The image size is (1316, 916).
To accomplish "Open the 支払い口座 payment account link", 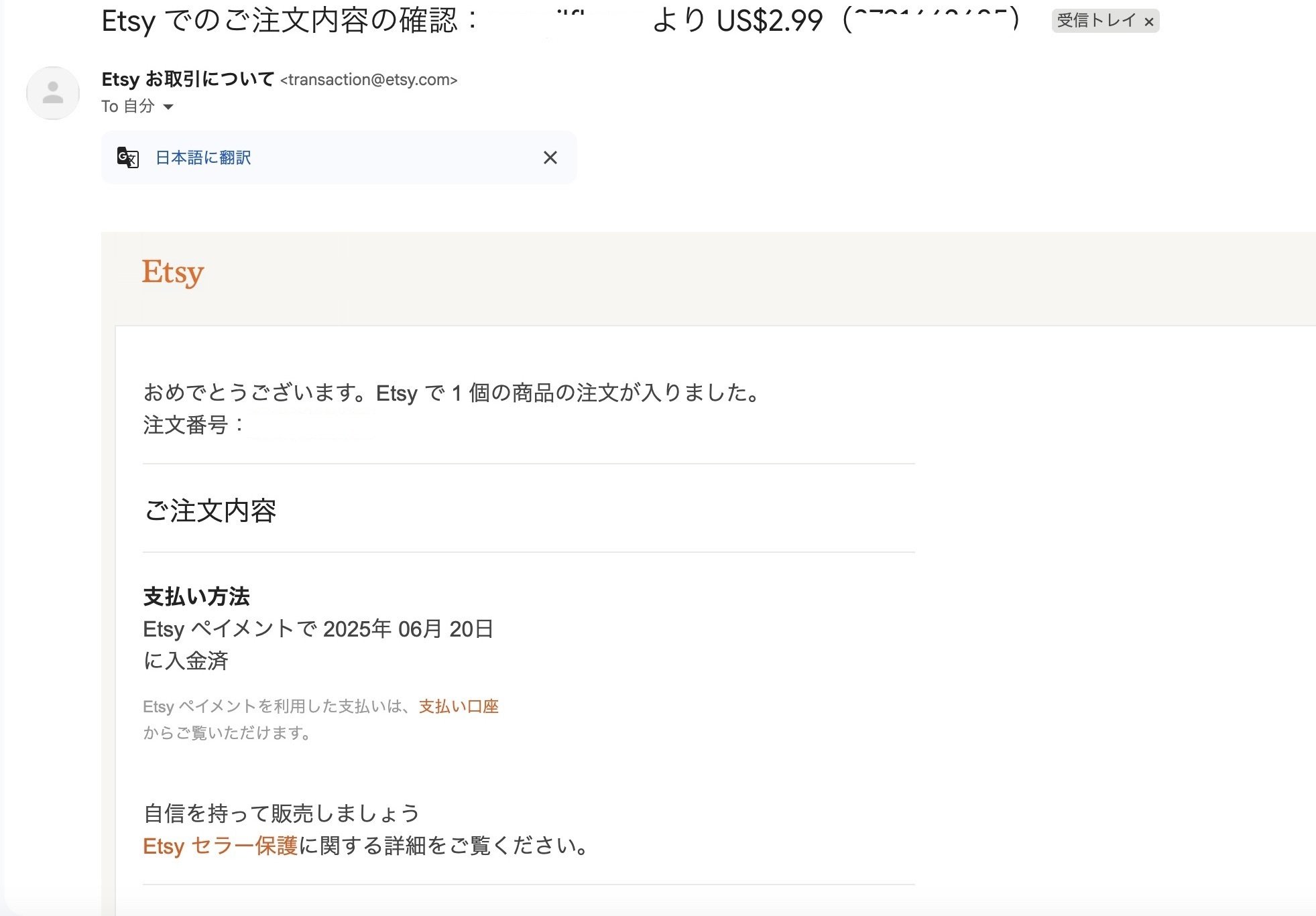I will (x=459, y=706).
